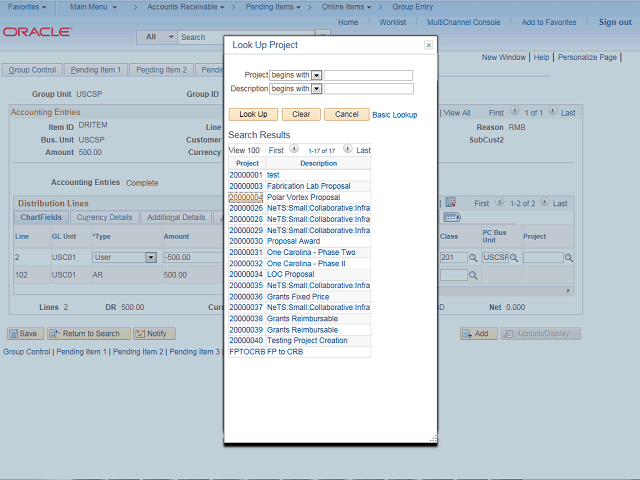The image size is (640, 480).
Task: Click the Oracle logo
Action: pos(37,32)
